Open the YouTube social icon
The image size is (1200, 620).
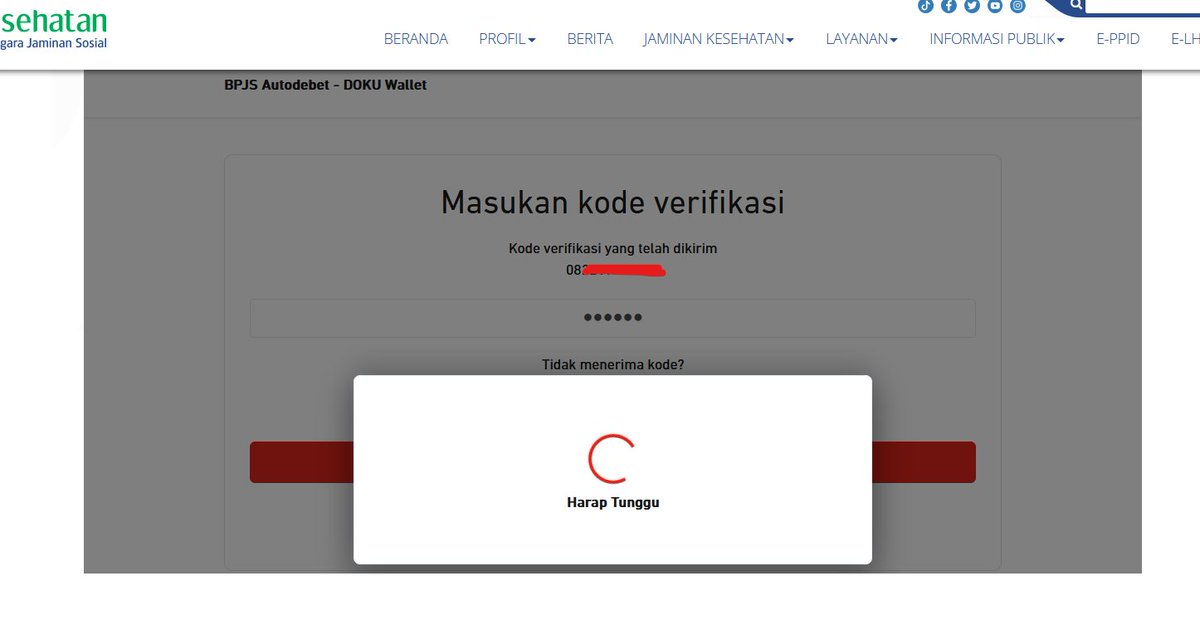pyautogui.click(x=995, y=6)
